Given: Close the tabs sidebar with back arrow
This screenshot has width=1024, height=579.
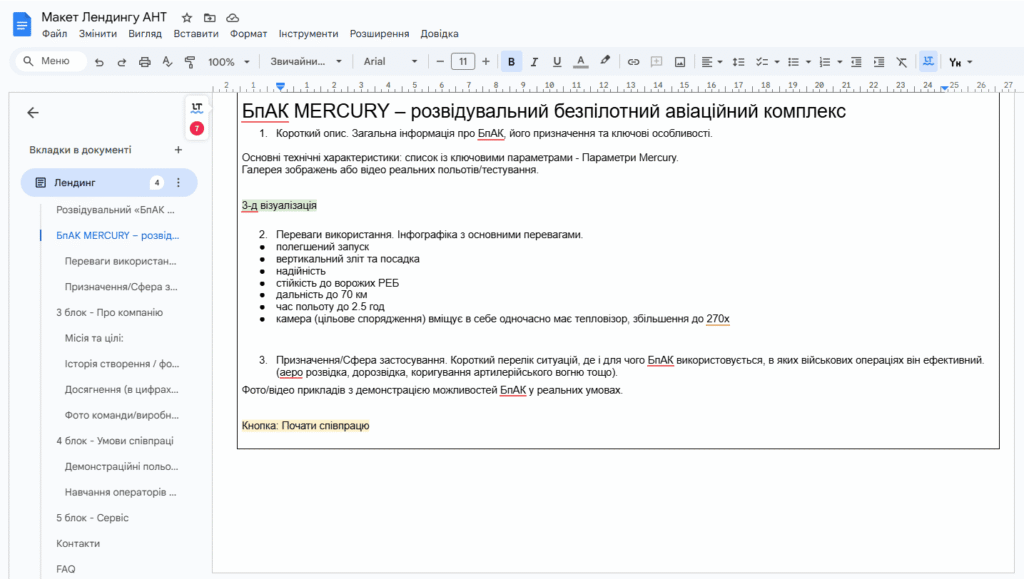Looking at the screenshot, I should click(33, 113).
